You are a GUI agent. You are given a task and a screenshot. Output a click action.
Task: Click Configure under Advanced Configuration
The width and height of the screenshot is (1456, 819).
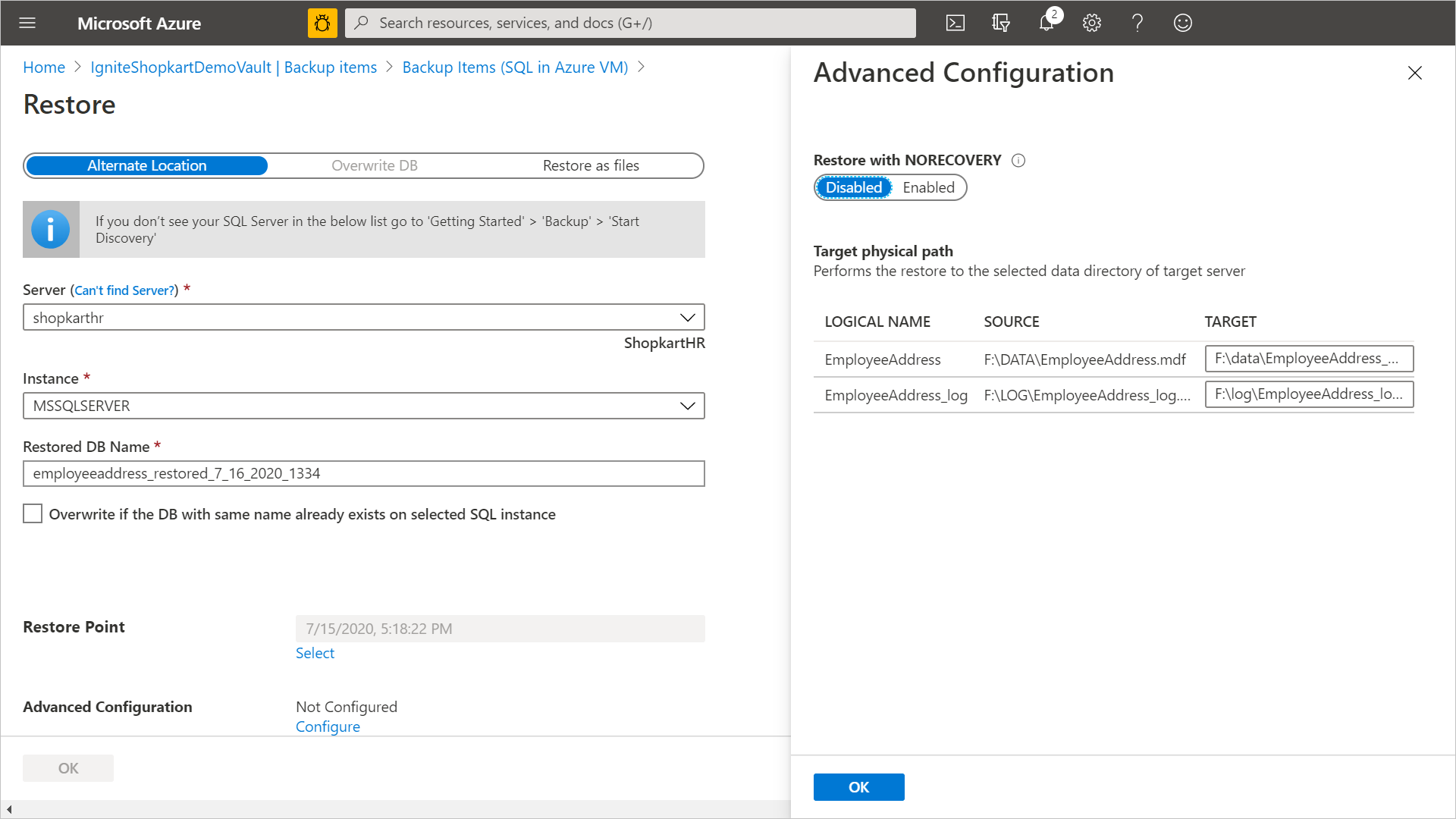pyautogui.click(x=327, y=726)
